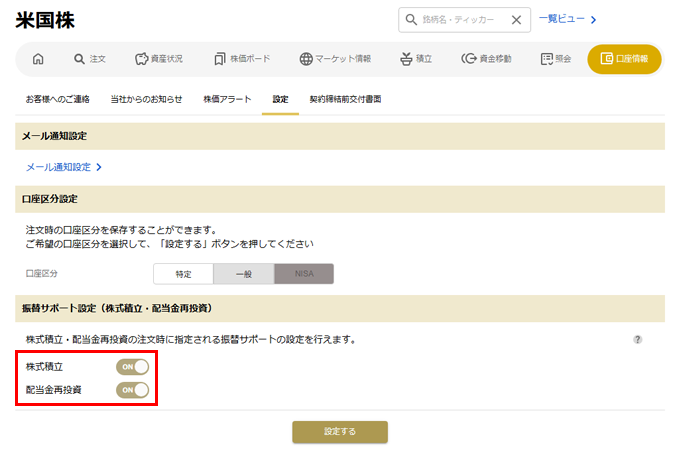Toggle the 株式積立 ON switch
The height and width of the screenshot is (463, 680).
point(132,367)
